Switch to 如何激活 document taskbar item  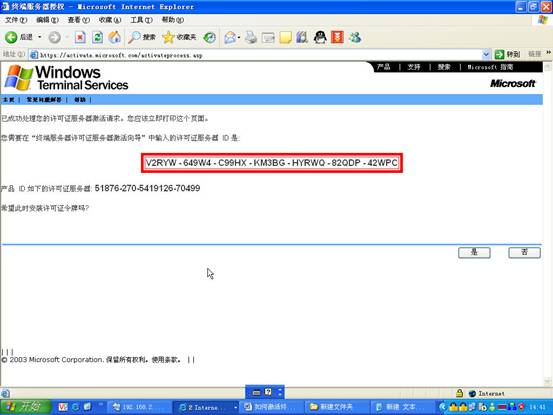click(x=271, y=407)
